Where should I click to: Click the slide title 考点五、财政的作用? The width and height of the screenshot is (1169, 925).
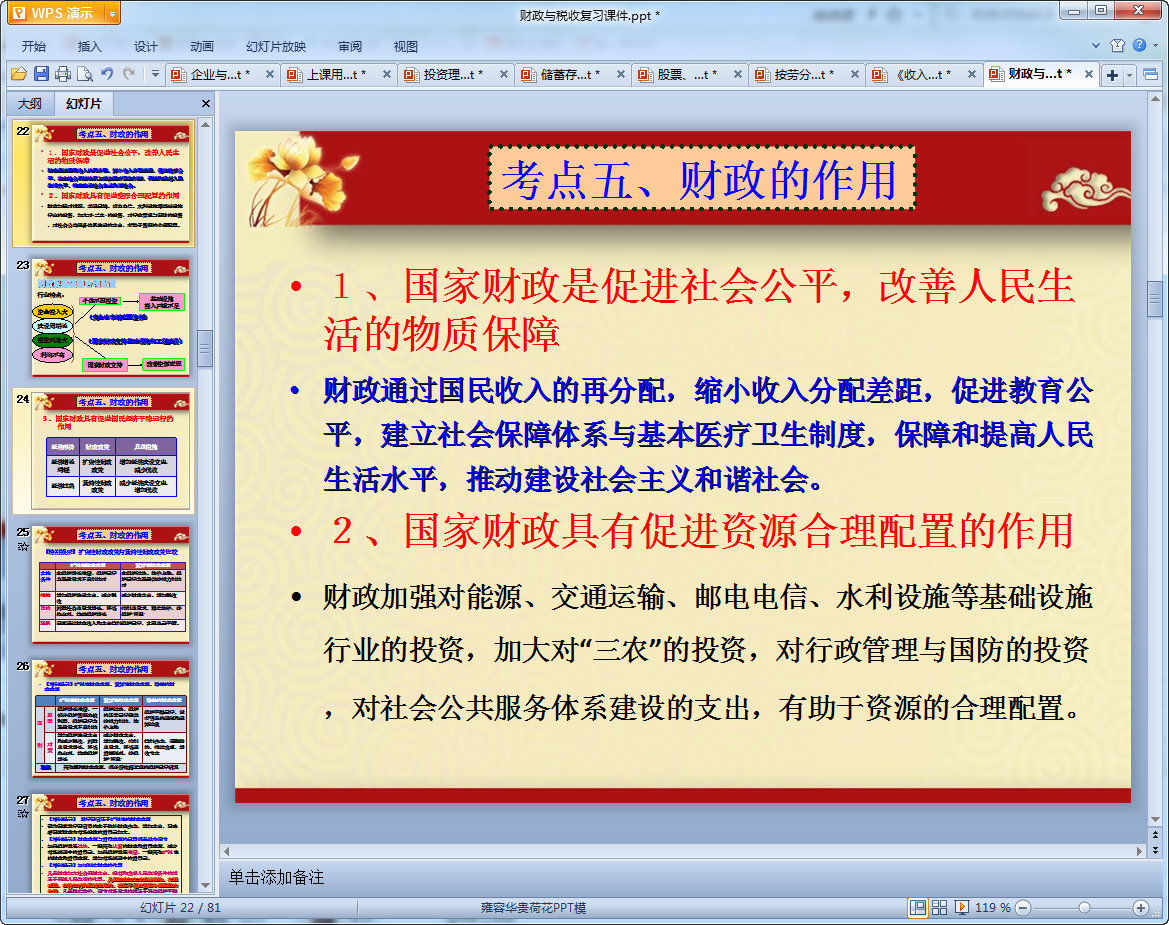702,178
